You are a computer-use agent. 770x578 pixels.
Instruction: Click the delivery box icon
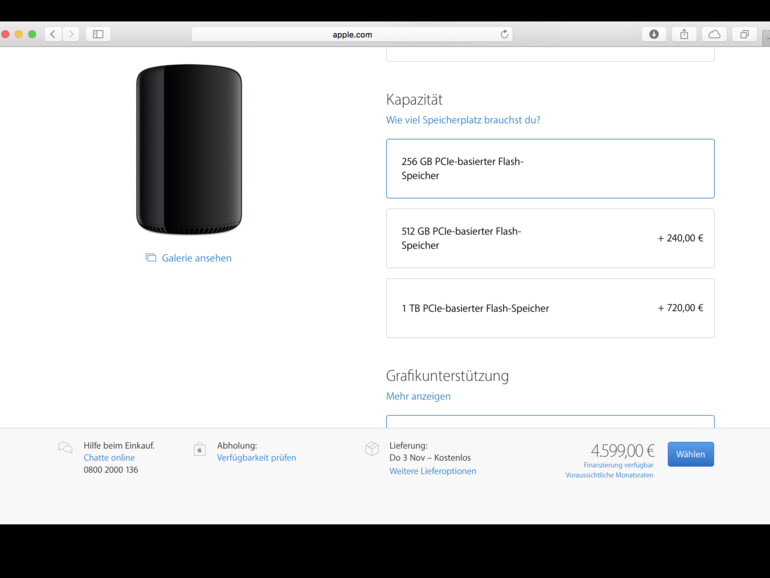point(372,448)
